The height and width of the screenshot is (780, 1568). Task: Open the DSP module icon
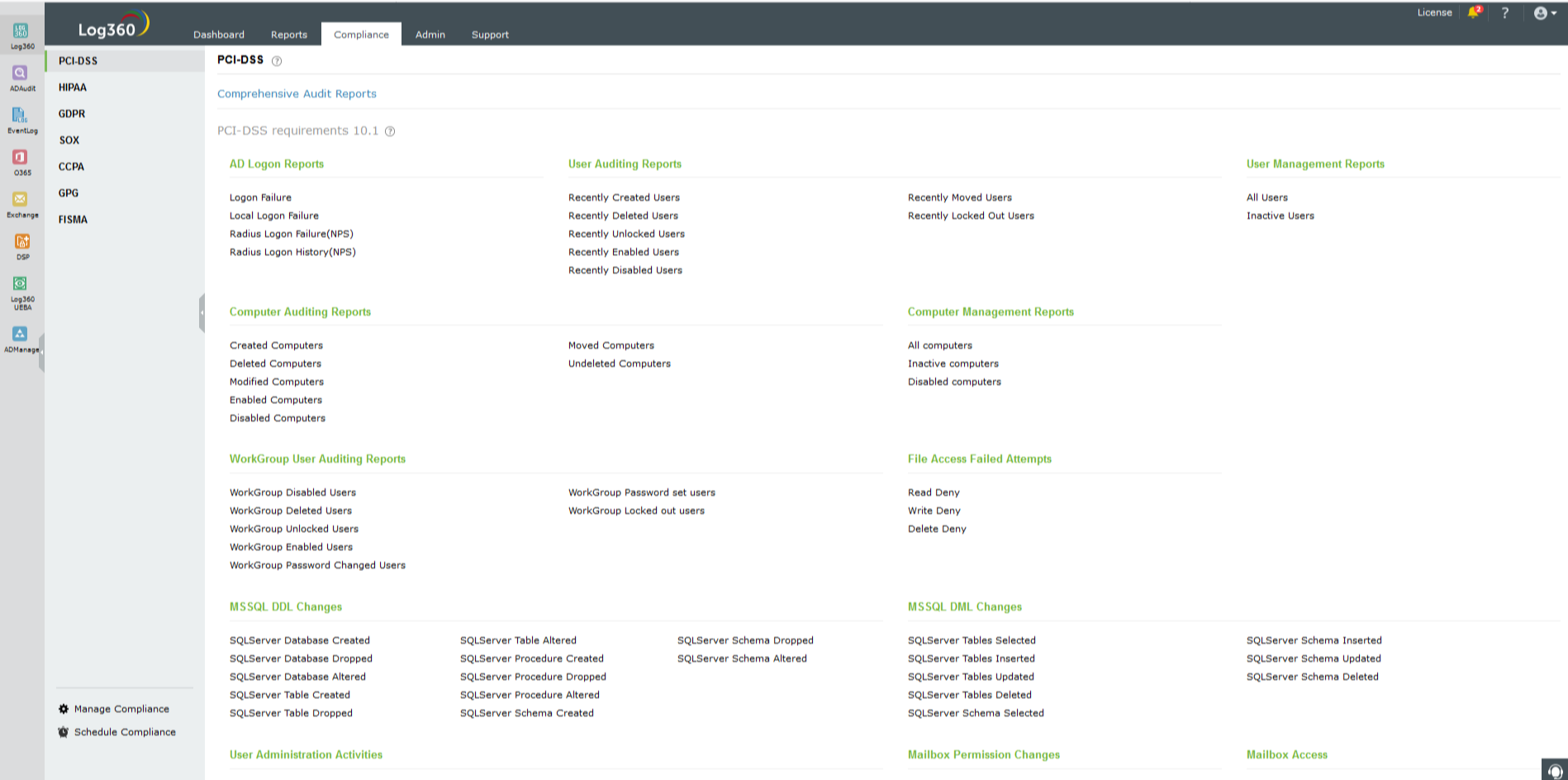point(21,244)
